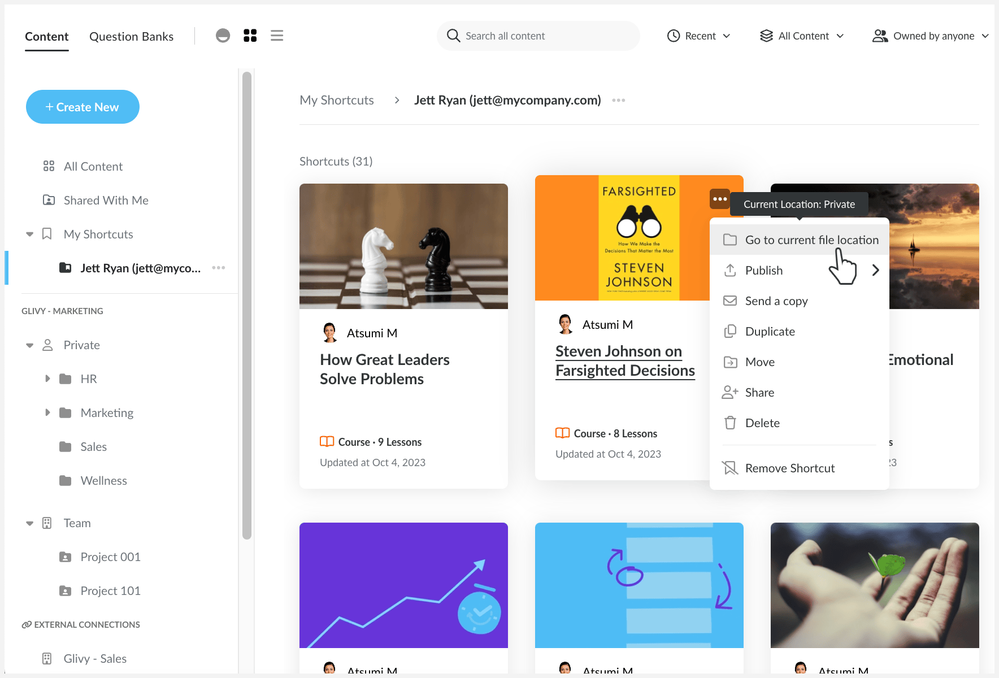Screen dimensions: 999x678
Task: Click the building icon beside Glivy - Sales
Action: (47, 659)
